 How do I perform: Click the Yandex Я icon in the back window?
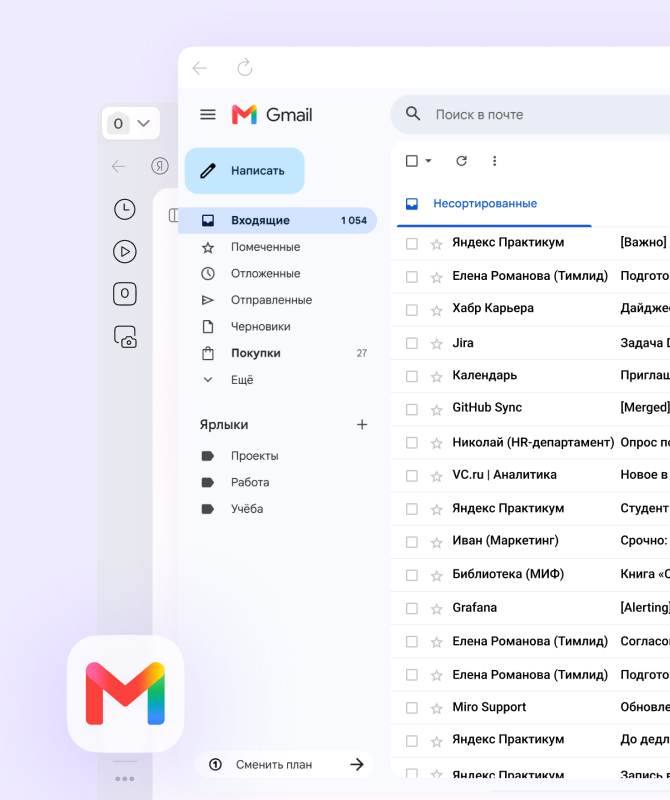pos(160,166)
